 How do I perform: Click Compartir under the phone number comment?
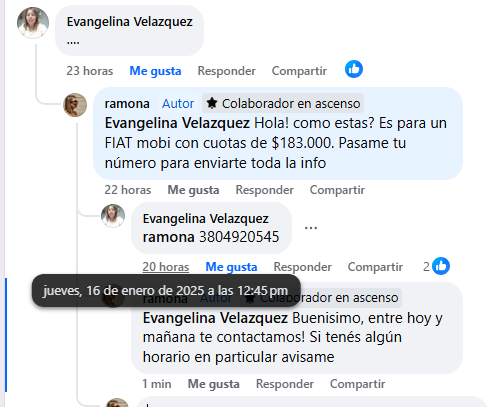[x=375, y=267]
